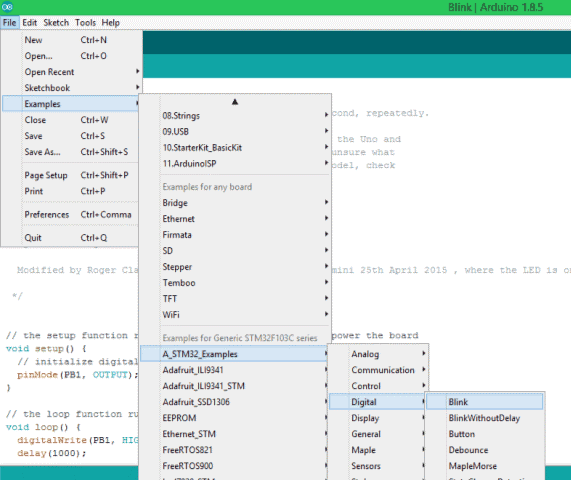Viewport: 571px width, 480px height.
Task: Expand the Temboo examples
Action: (235, 283)
